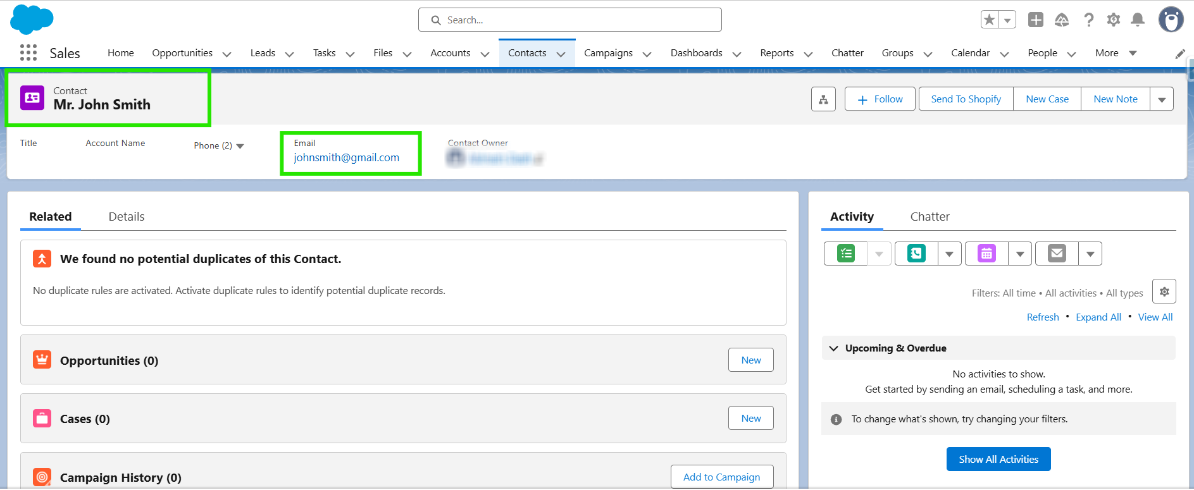Click the new event calendar icon
The height and width of the screenshot is (490, 1194).
click(987, 254)
